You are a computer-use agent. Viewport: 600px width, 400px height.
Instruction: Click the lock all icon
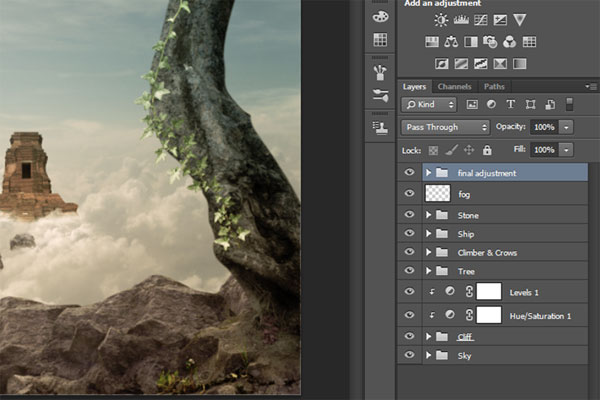pos(487,150)
